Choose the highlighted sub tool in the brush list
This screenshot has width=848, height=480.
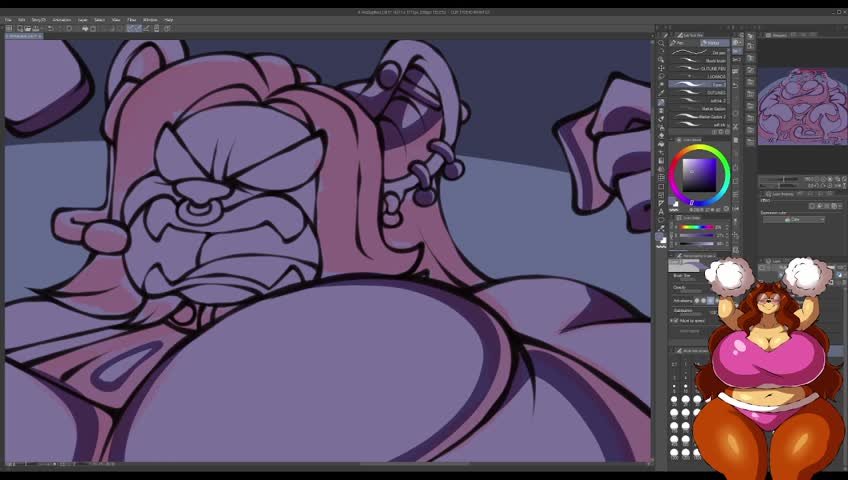(x=698, y=84)
